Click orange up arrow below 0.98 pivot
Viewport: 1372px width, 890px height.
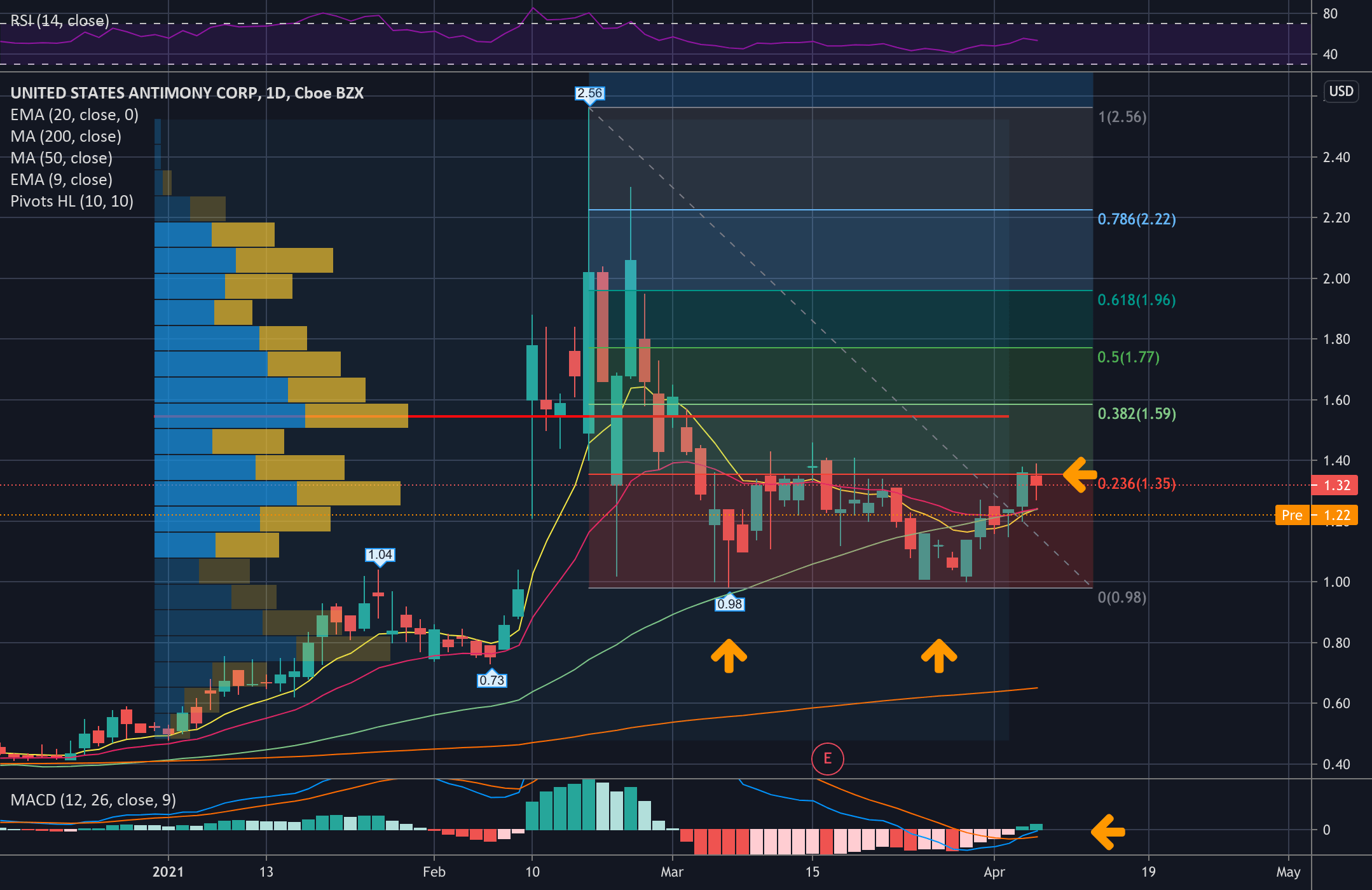click(729, 655)
